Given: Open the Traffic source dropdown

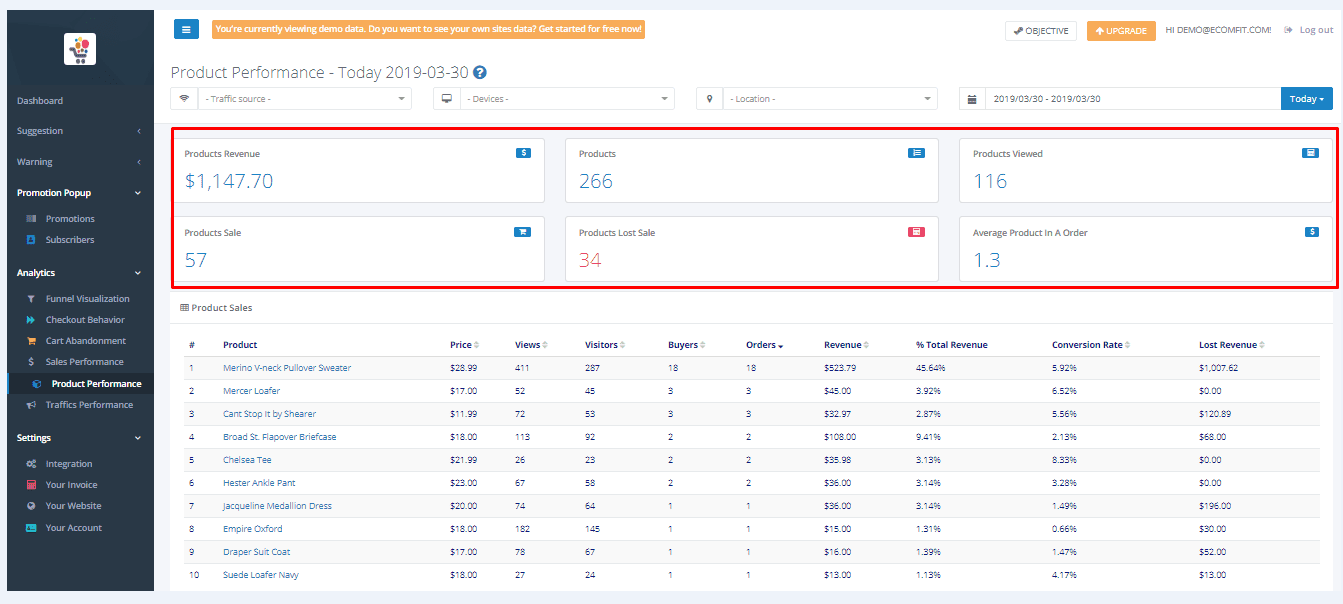Looking at the screenshot, I should (x=304, y=99).
